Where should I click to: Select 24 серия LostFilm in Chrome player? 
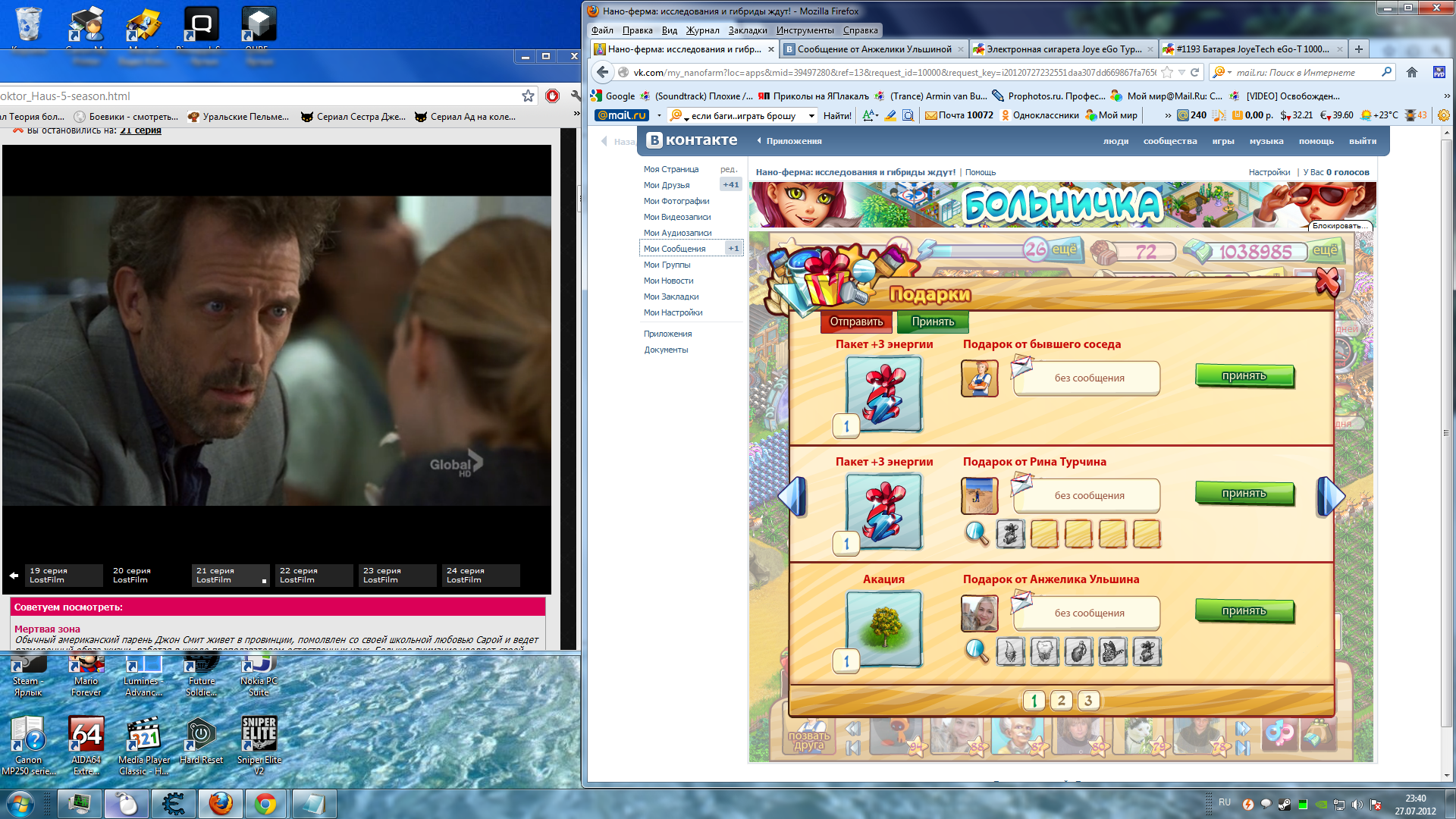[482, 576]
